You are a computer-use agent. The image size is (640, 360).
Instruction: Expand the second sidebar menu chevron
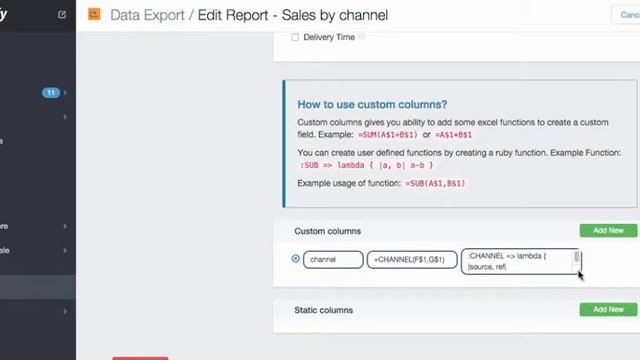(x=64, y=117)
